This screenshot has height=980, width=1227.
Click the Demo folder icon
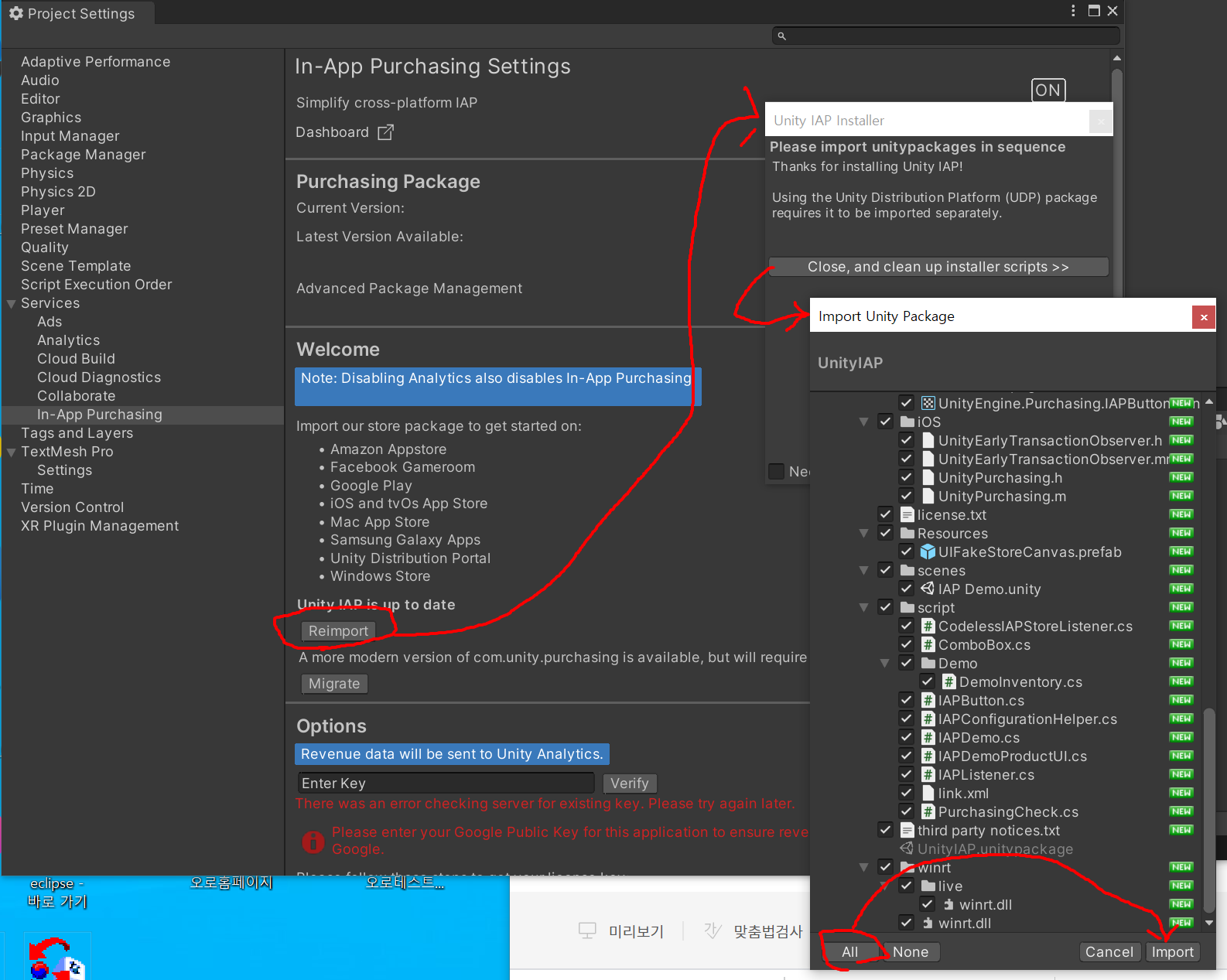coord(928,663)
